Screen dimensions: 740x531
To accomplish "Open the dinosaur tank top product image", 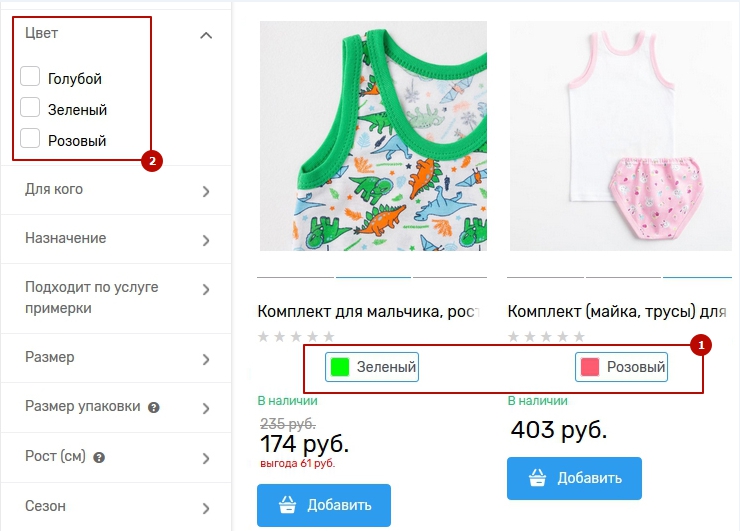I will (372, 136).
